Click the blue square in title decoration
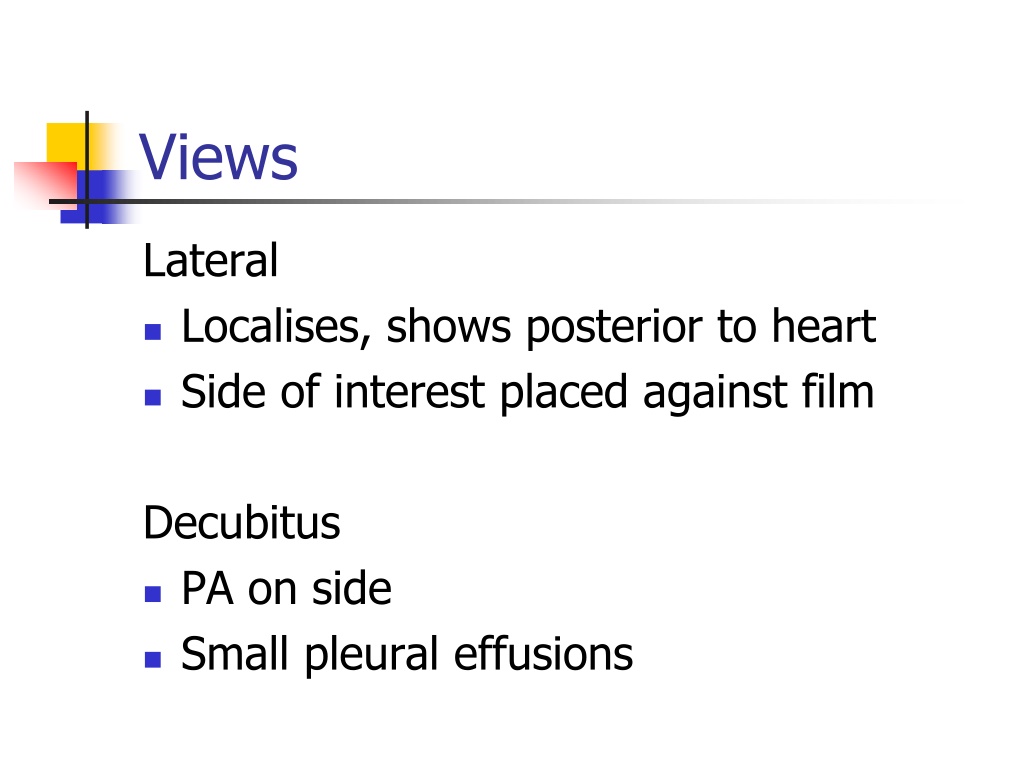The image size is (1024, 768). click(98, 196)
